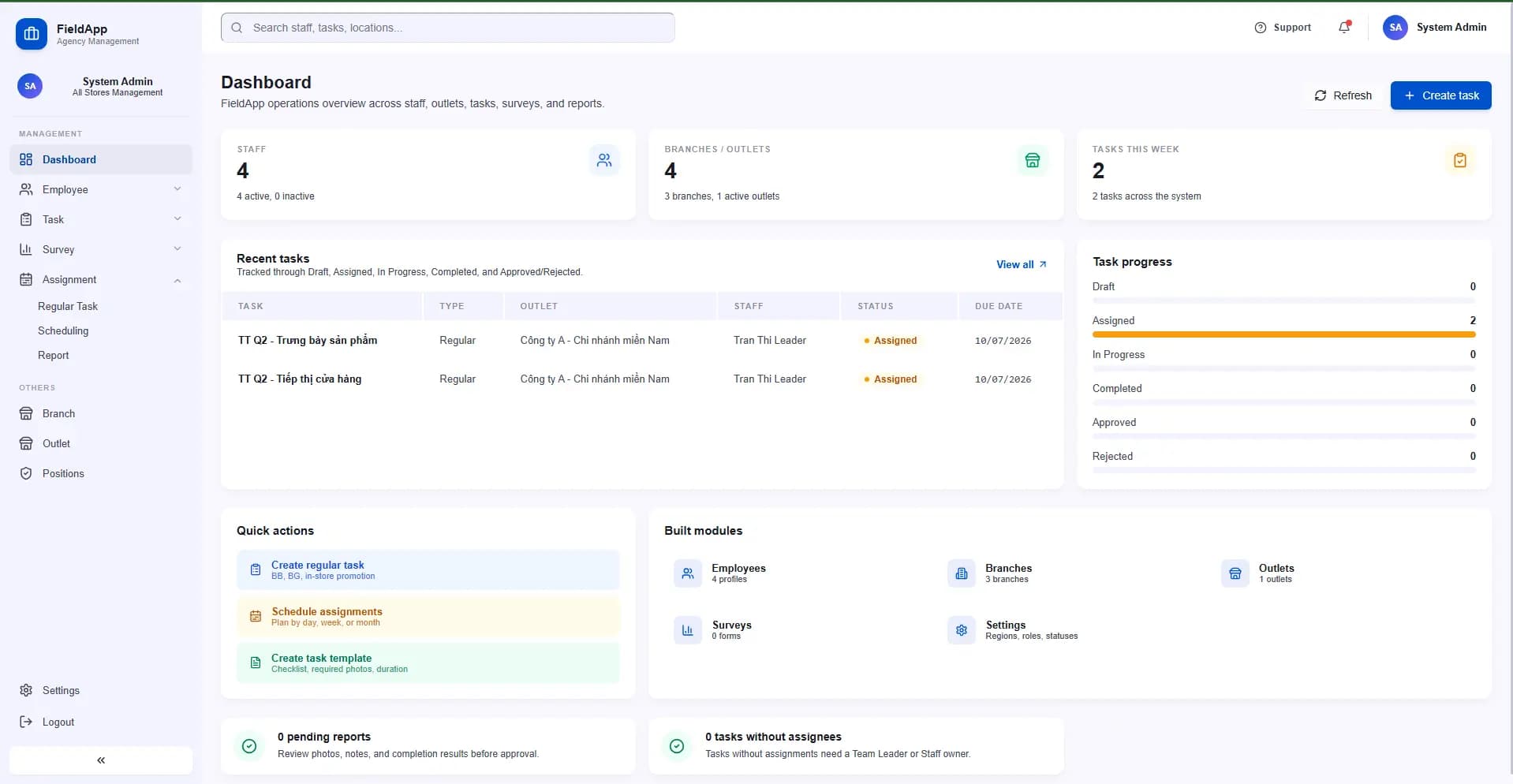Click the search magnifier icon
The width and height of the screenshot is (1513, 784).
coord(237,28)
